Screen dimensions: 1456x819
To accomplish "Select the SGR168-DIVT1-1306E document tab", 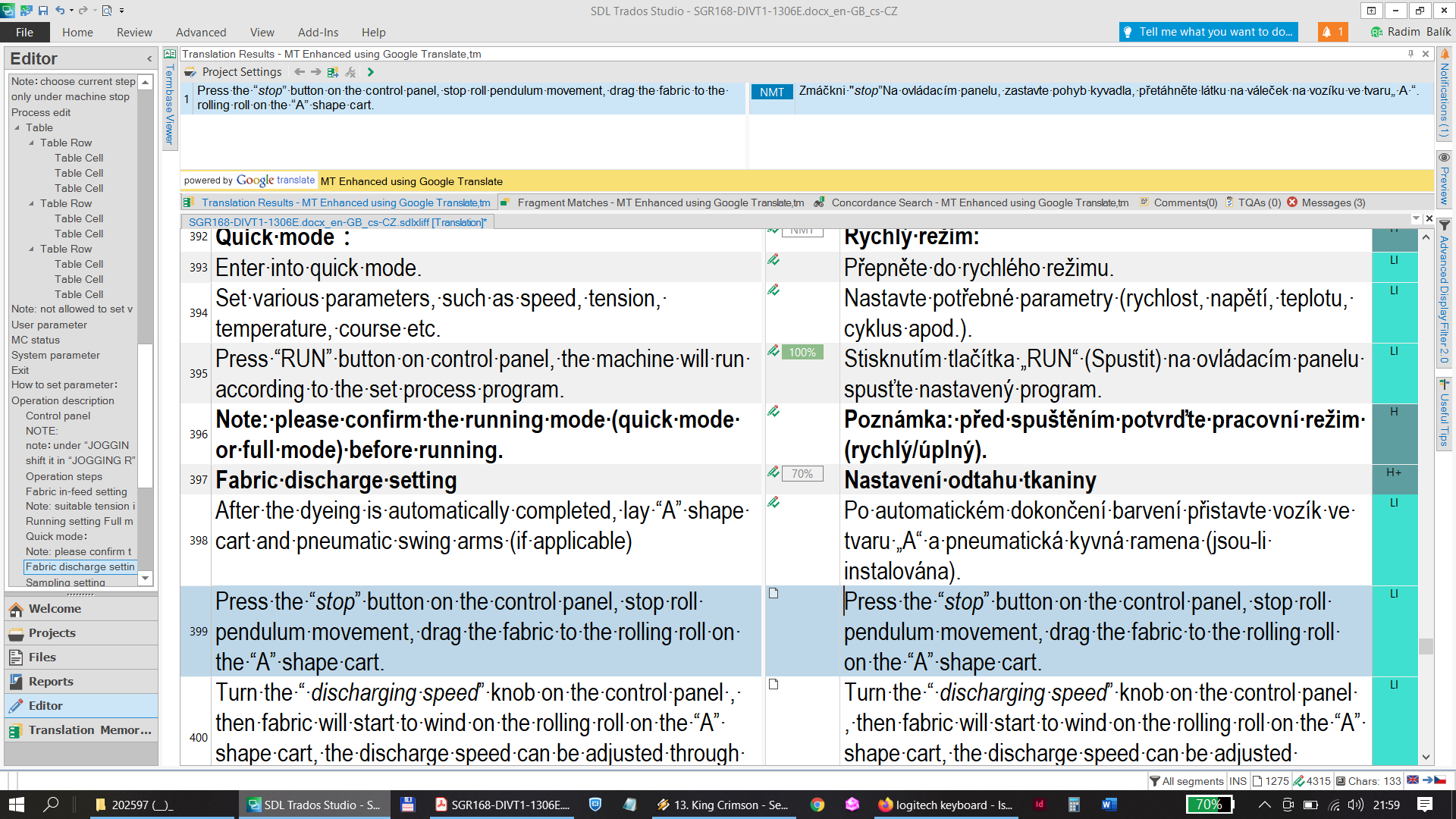I will [x=337, y=222].
